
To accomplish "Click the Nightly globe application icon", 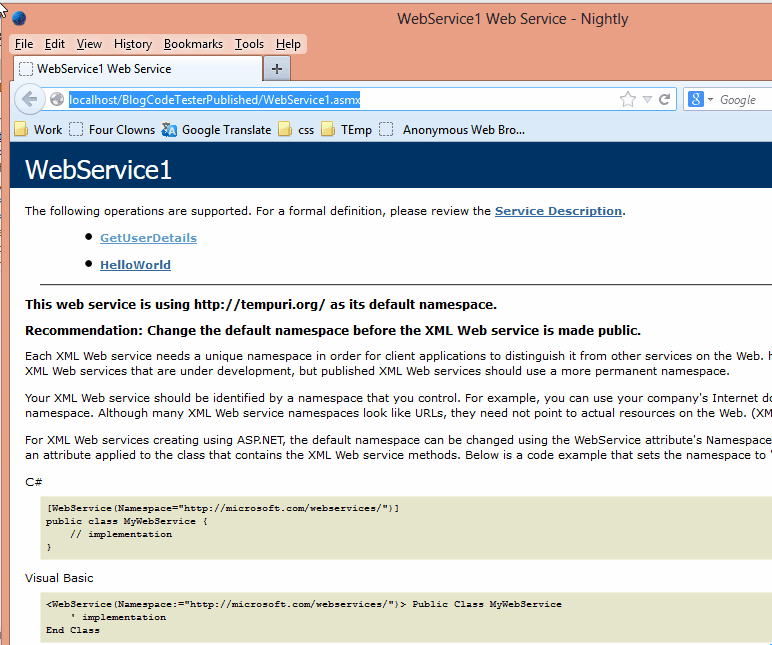I will click(19, 19).
